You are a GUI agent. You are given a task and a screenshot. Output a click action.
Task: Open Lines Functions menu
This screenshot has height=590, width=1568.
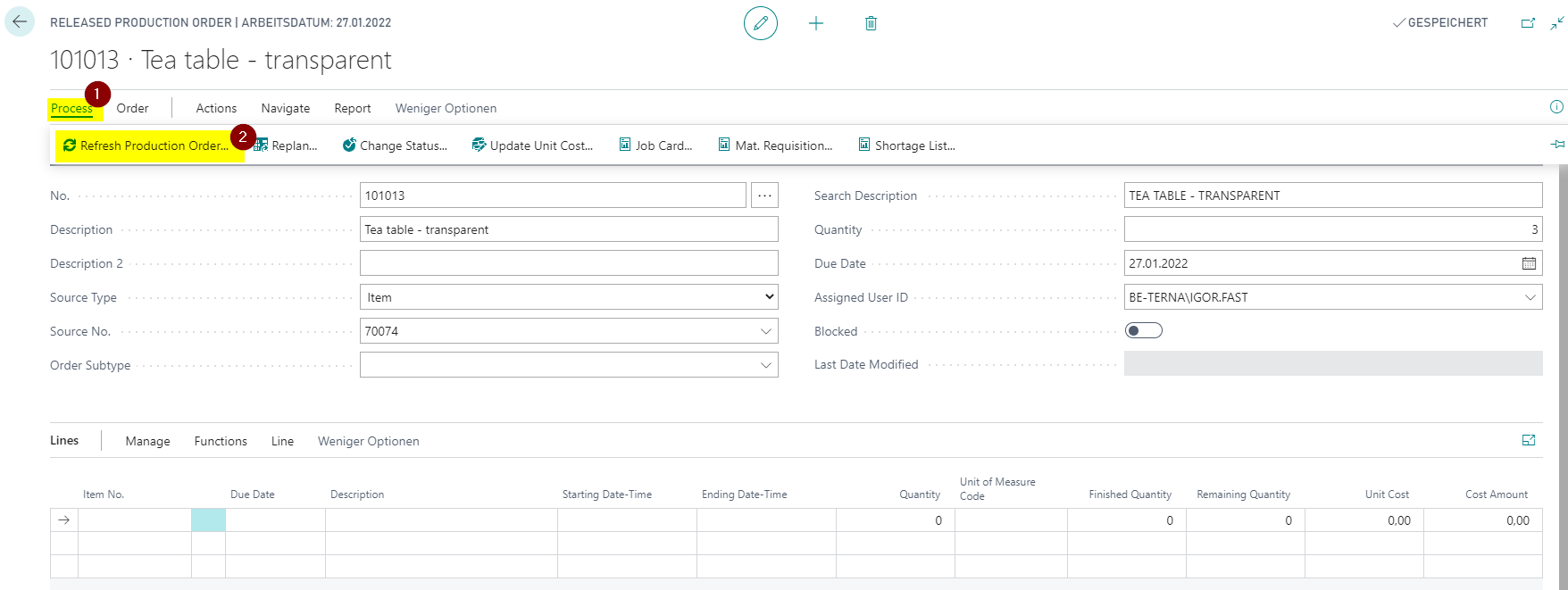(221, 441)
